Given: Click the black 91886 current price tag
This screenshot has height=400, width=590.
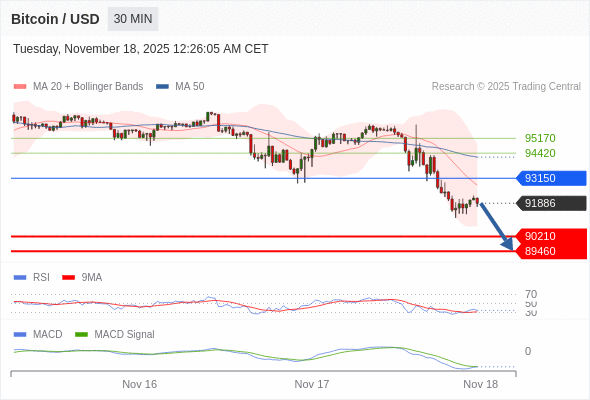Looking at the screenshot, I should [x=551, y=203].
